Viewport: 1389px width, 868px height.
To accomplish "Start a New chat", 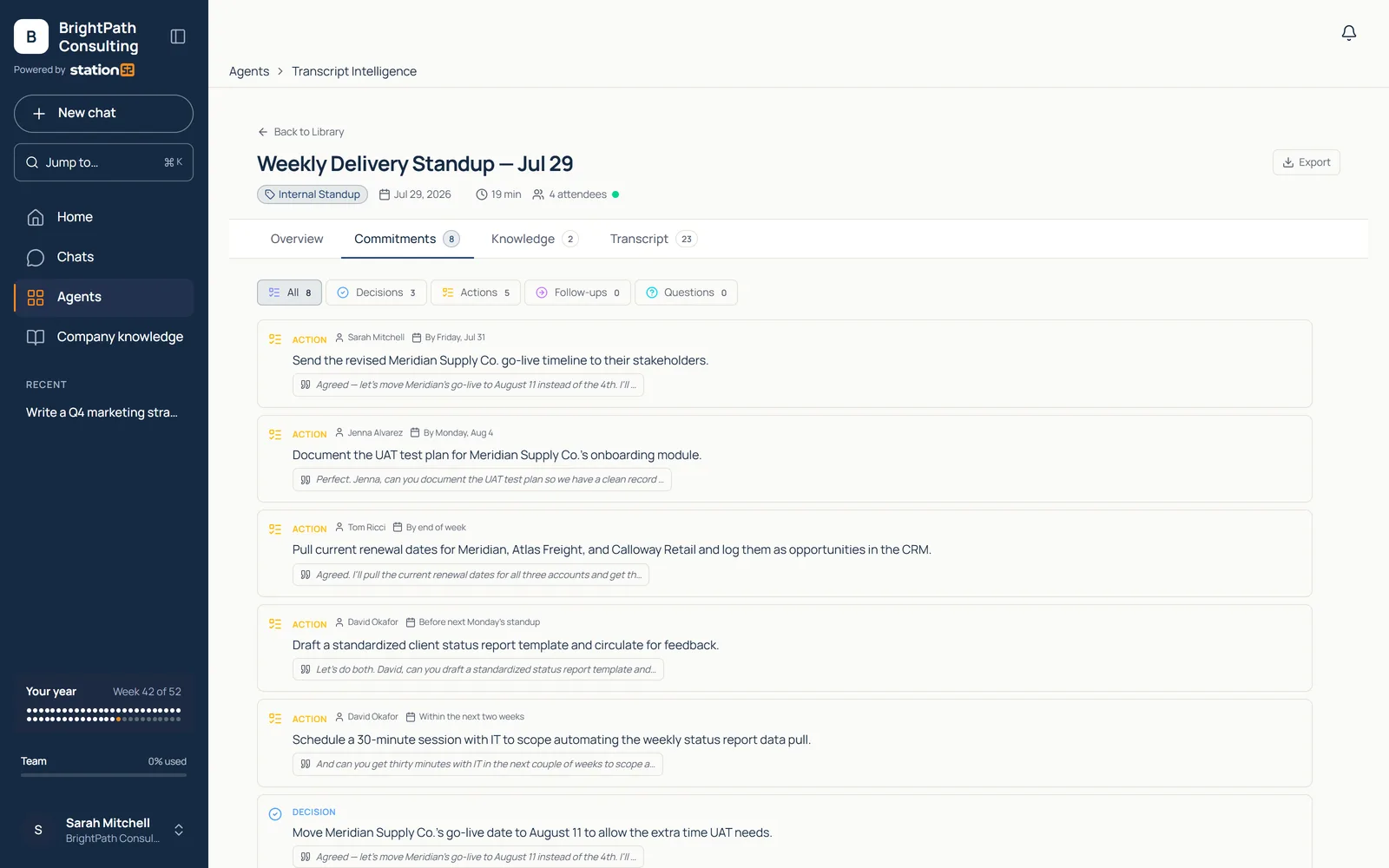I will 103,114.
